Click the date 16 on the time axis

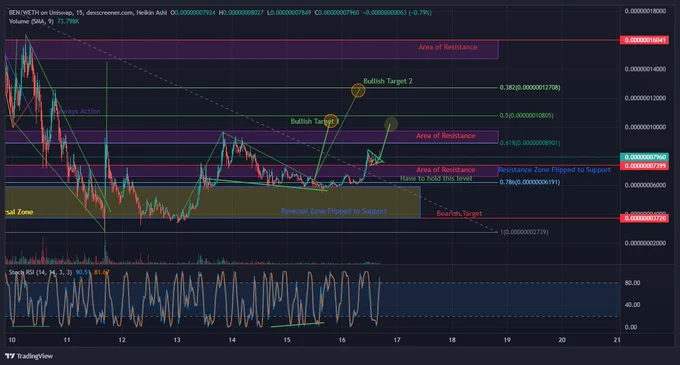click(342, 340)
